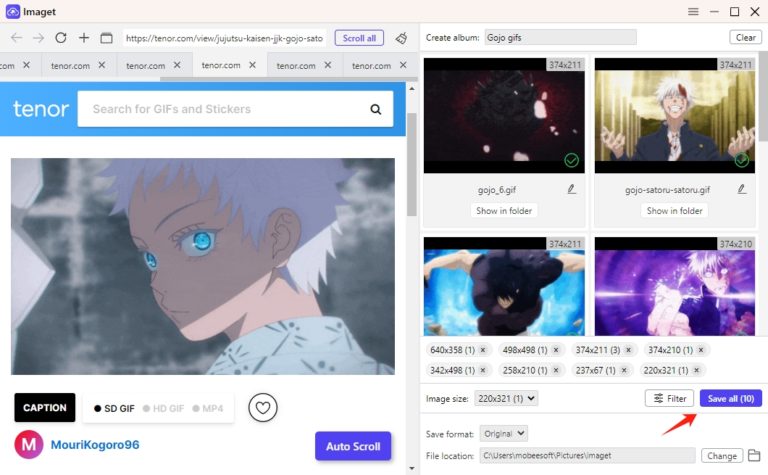Select the purple 374x210 thumbnail
Image resolution: width=768 pixels, height=475 pixels.
[x=674, y=286]
